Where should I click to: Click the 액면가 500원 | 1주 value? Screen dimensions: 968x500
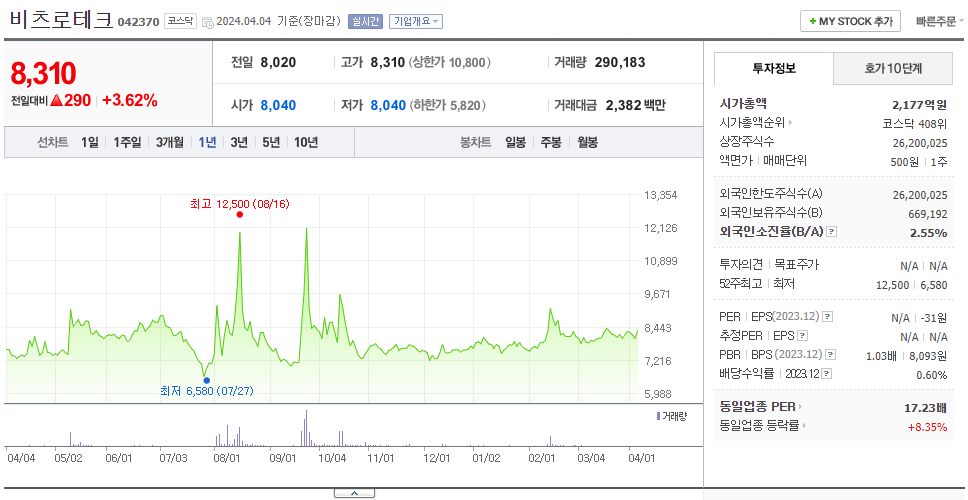tap(920, 162)
